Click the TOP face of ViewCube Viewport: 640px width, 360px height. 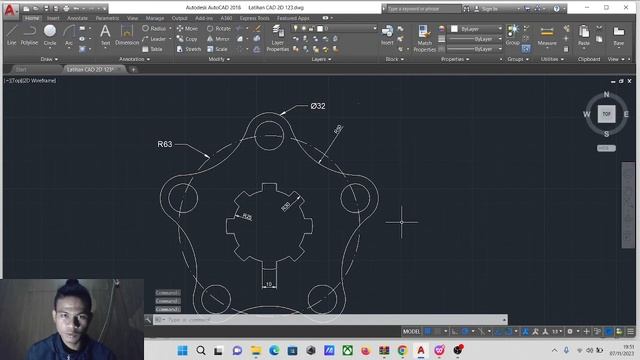(x=607, y=114)
